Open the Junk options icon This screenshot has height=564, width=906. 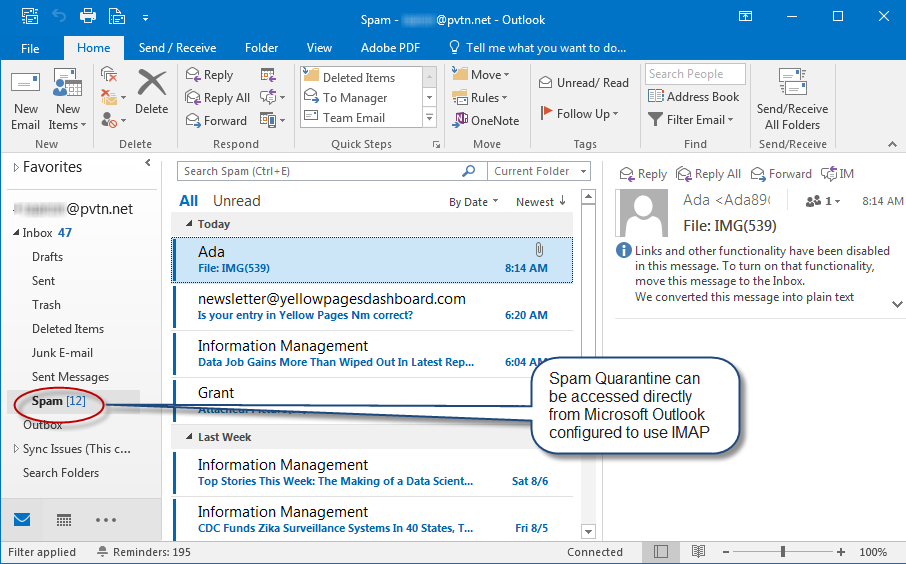coord(113,120)
